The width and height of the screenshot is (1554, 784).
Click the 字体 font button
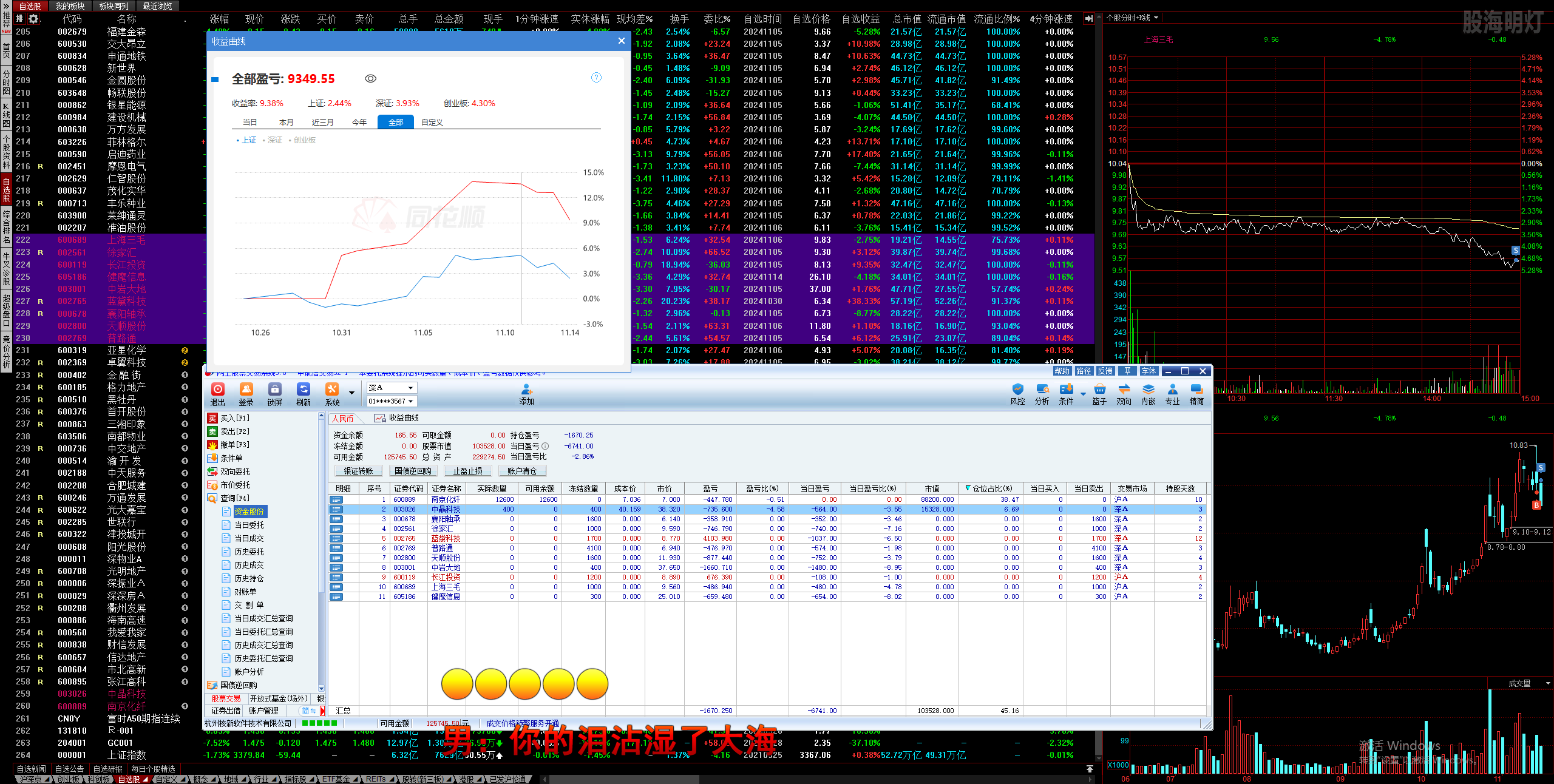tap(1149, 371)
